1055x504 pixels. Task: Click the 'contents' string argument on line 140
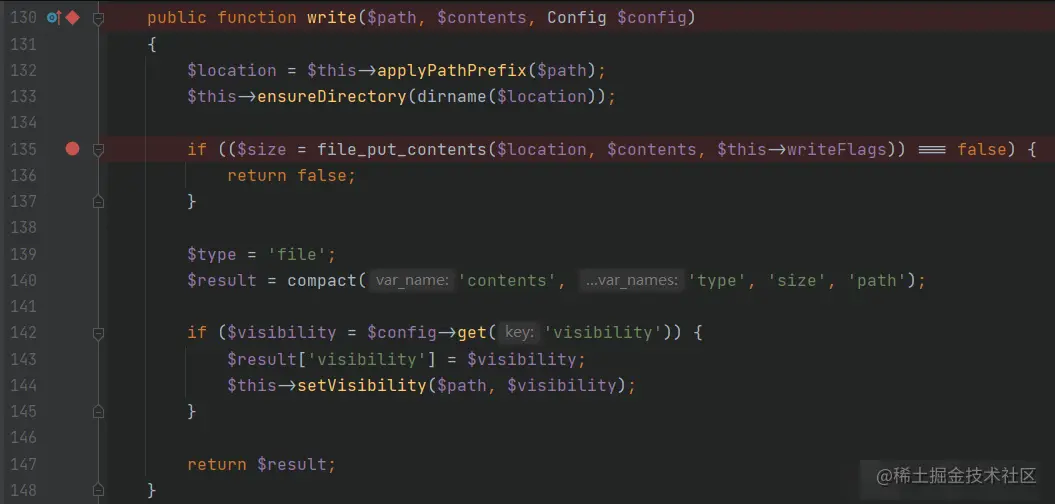pos(507,280)
